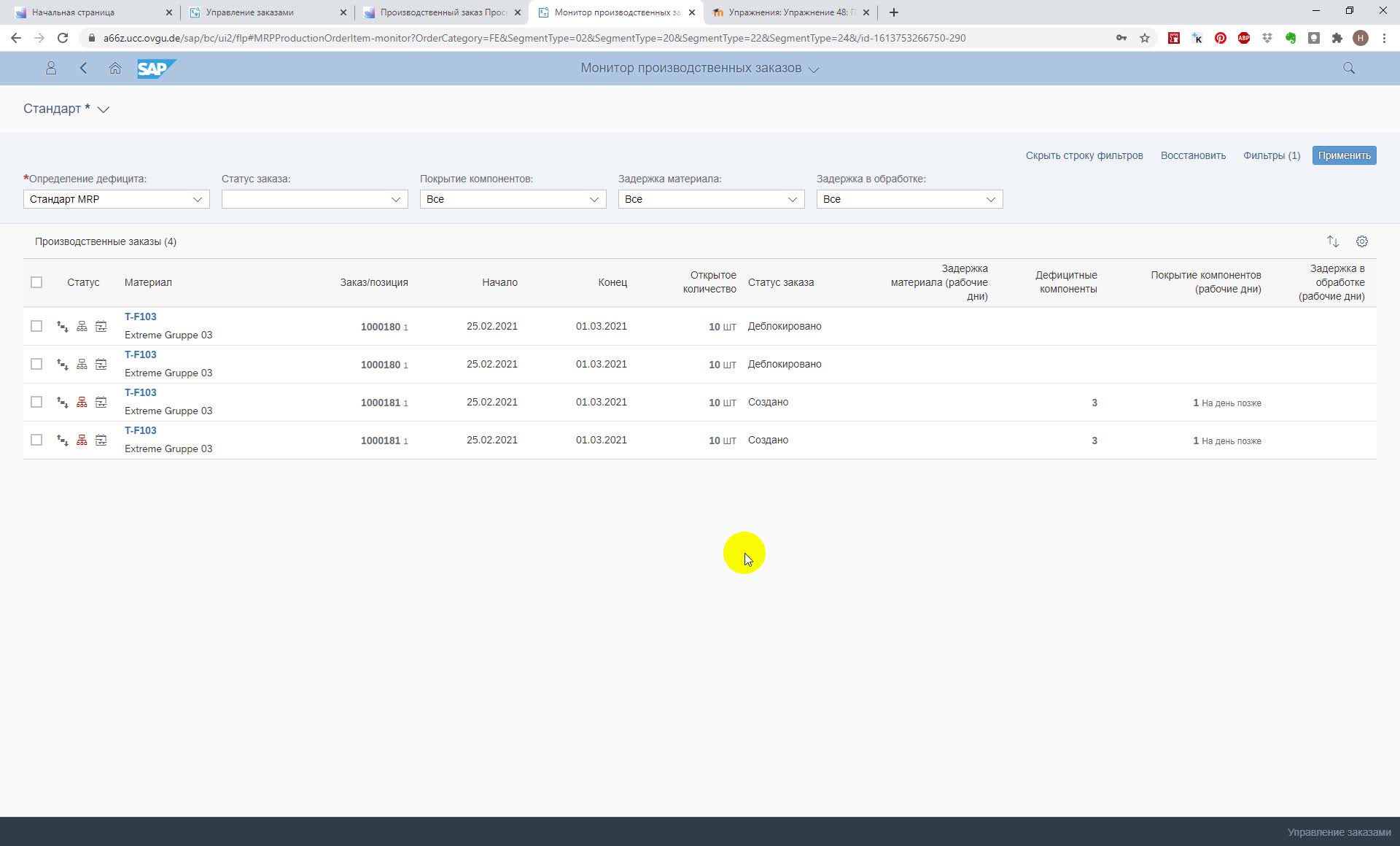Click order-flow status icon in last 1000181 row
The width and height of the screenshot is (1400, 846).
click(x=63, y=441)
